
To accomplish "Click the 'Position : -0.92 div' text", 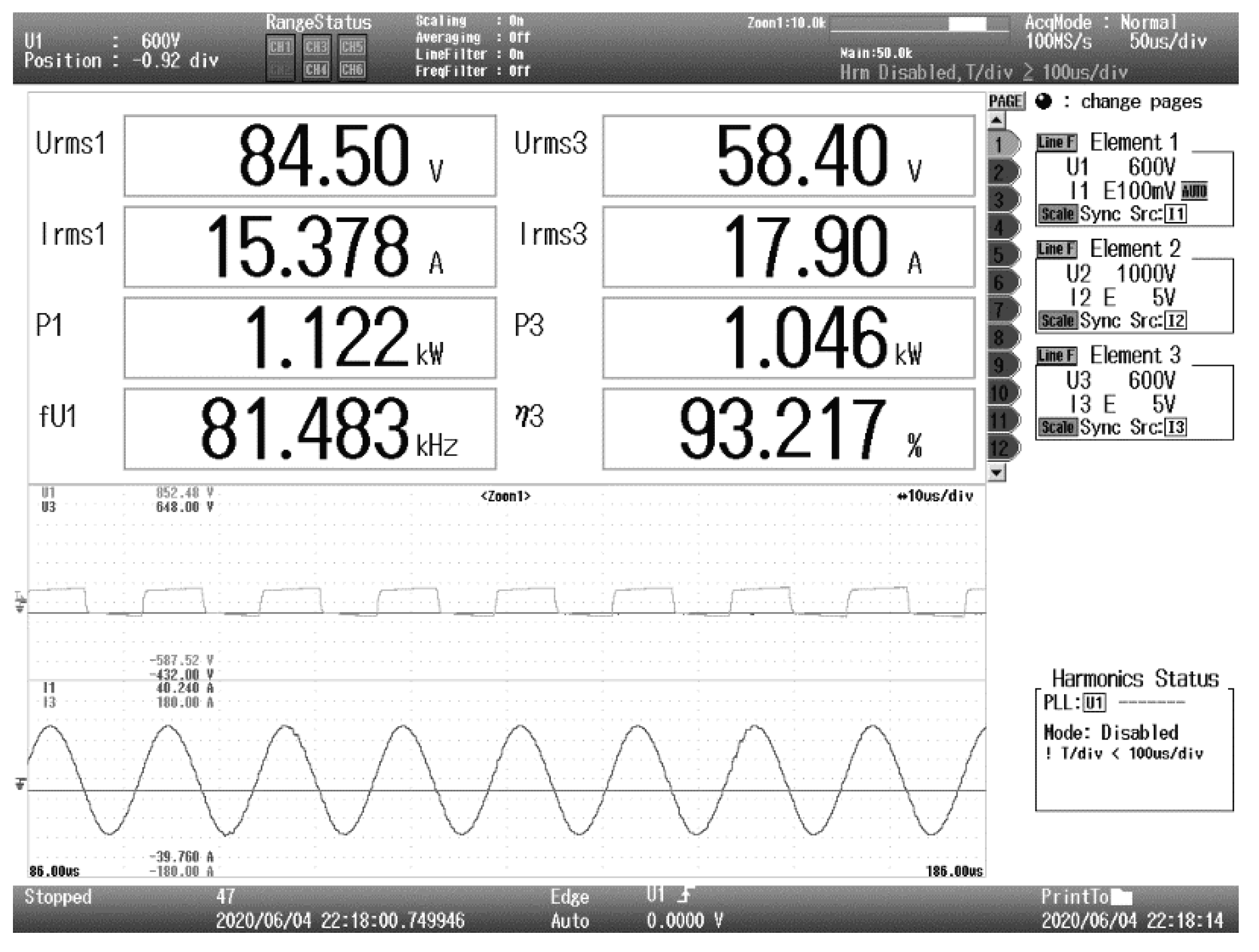I will click(x=121, y=60).
